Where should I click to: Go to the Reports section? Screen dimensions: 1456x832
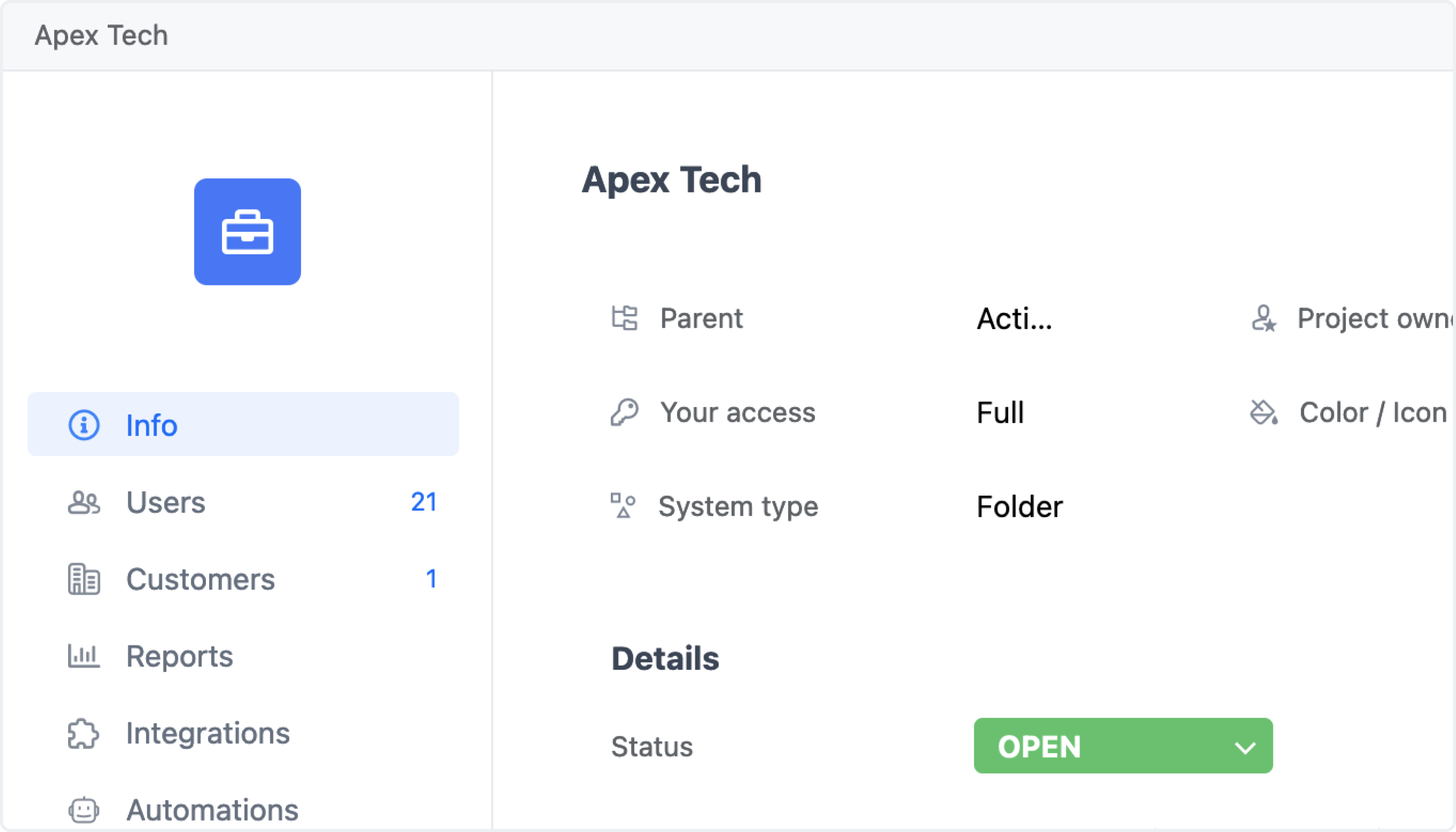click(179, 656)
